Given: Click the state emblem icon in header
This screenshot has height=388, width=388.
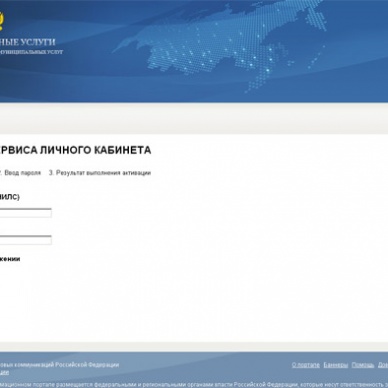Looking at the screenshot, I should [x=1, y=20].
